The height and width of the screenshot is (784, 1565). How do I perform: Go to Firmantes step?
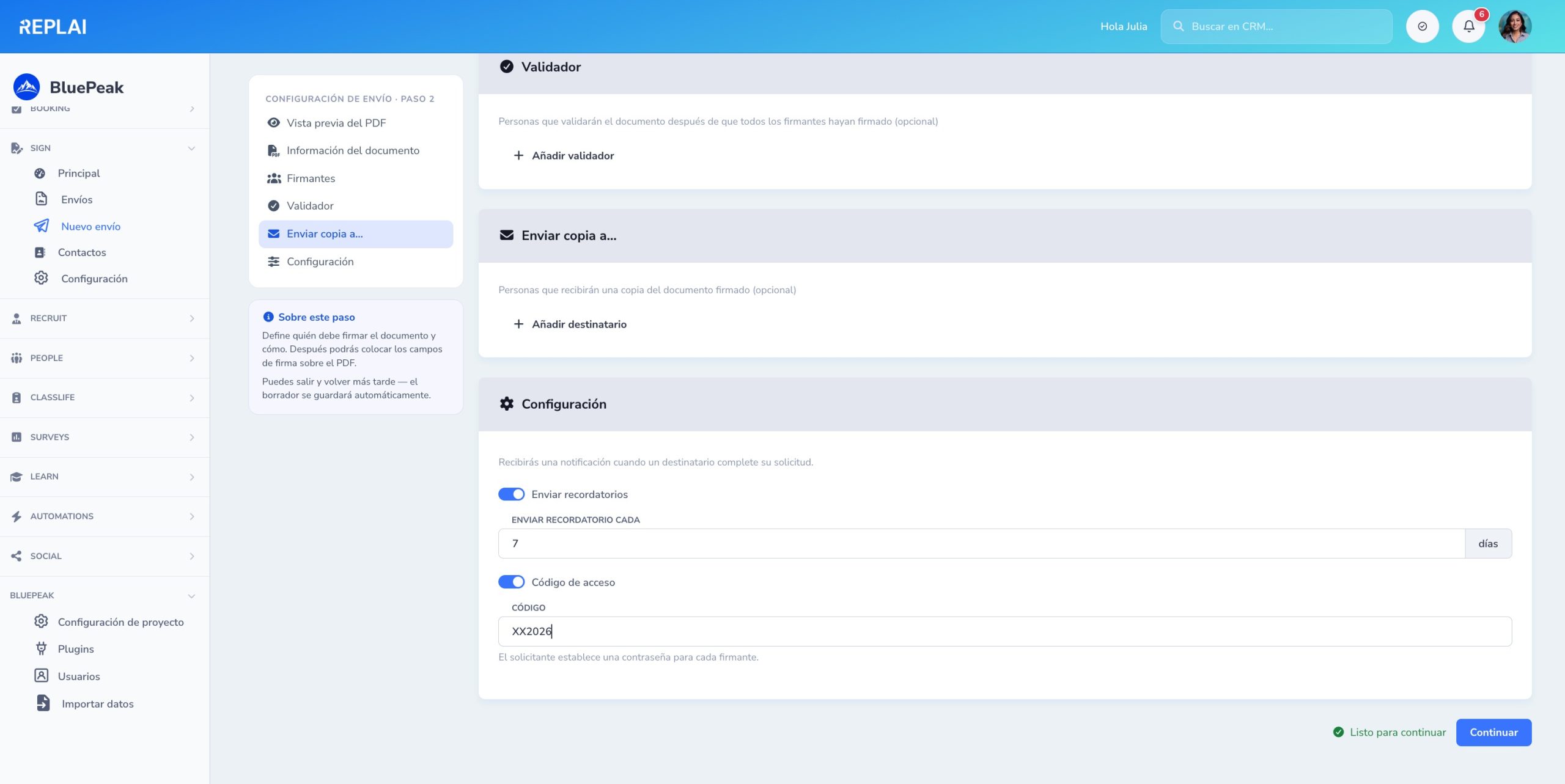click(x=356, y=178)
